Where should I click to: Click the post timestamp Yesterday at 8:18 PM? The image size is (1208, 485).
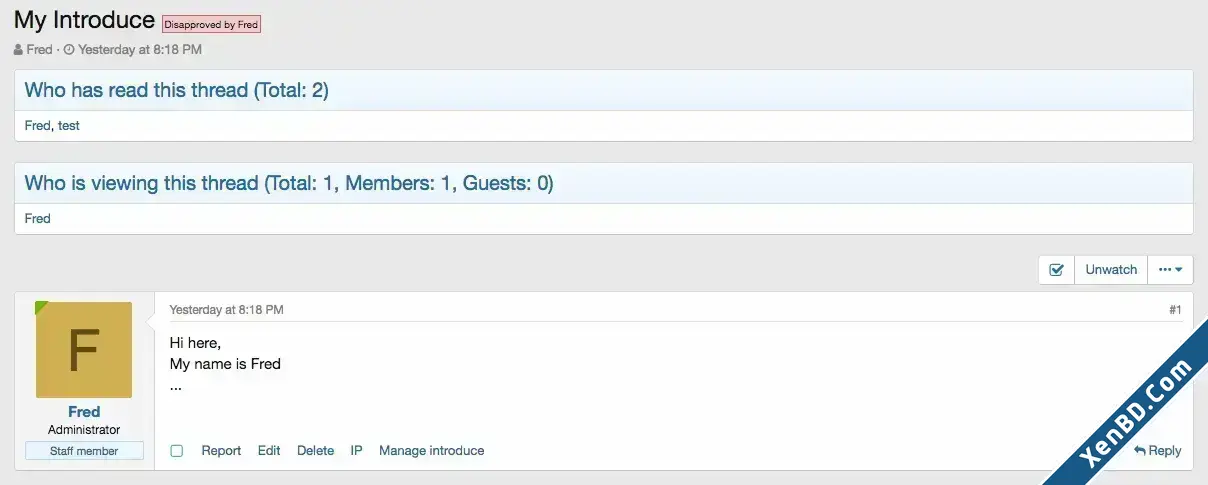tap(226, 310)
